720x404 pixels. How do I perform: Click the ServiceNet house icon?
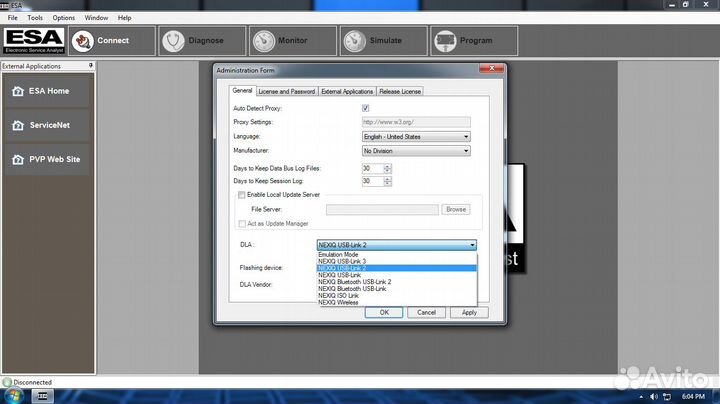[18, 125]
